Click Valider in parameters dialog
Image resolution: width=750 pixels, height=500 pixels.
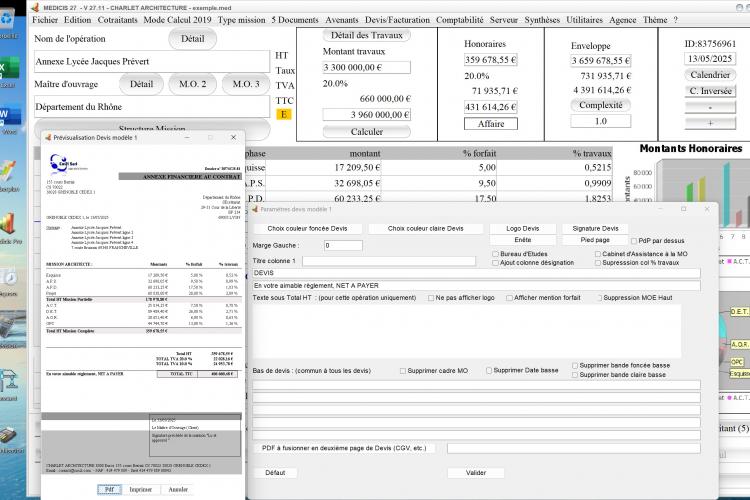click(475, 473)
